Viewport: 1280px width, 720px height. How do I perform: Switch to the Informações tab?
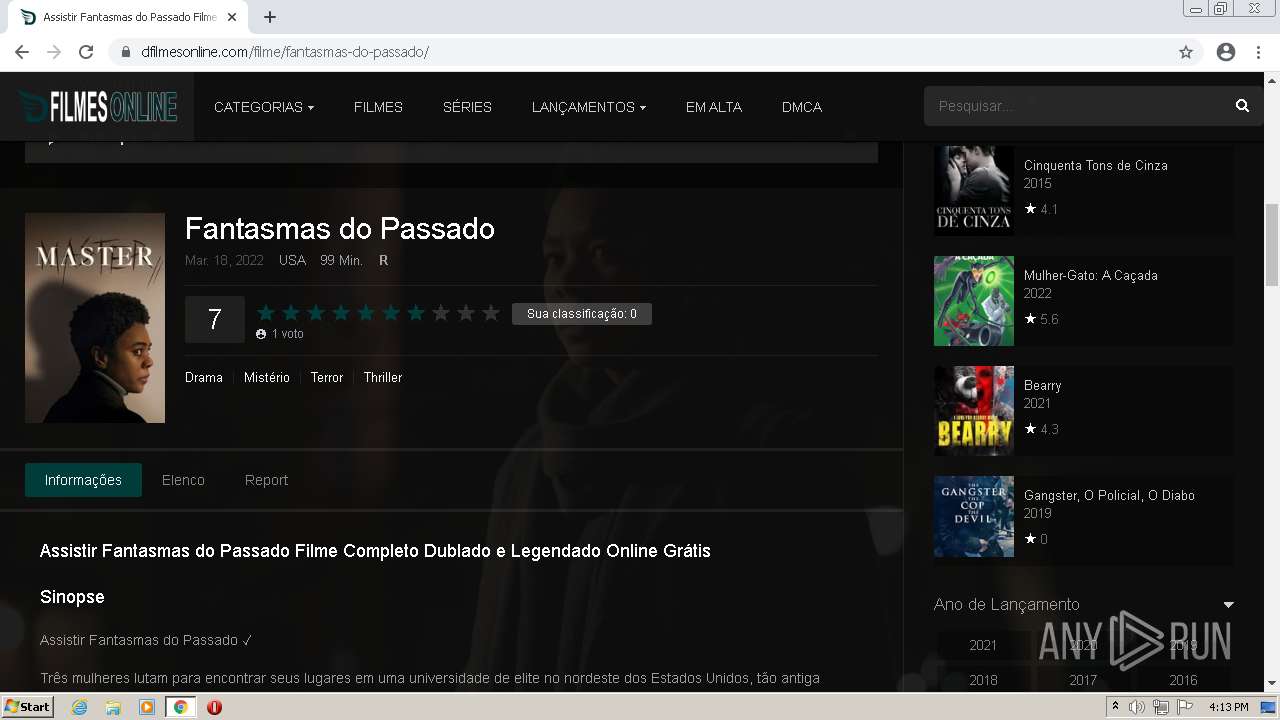tap(83, 480)
